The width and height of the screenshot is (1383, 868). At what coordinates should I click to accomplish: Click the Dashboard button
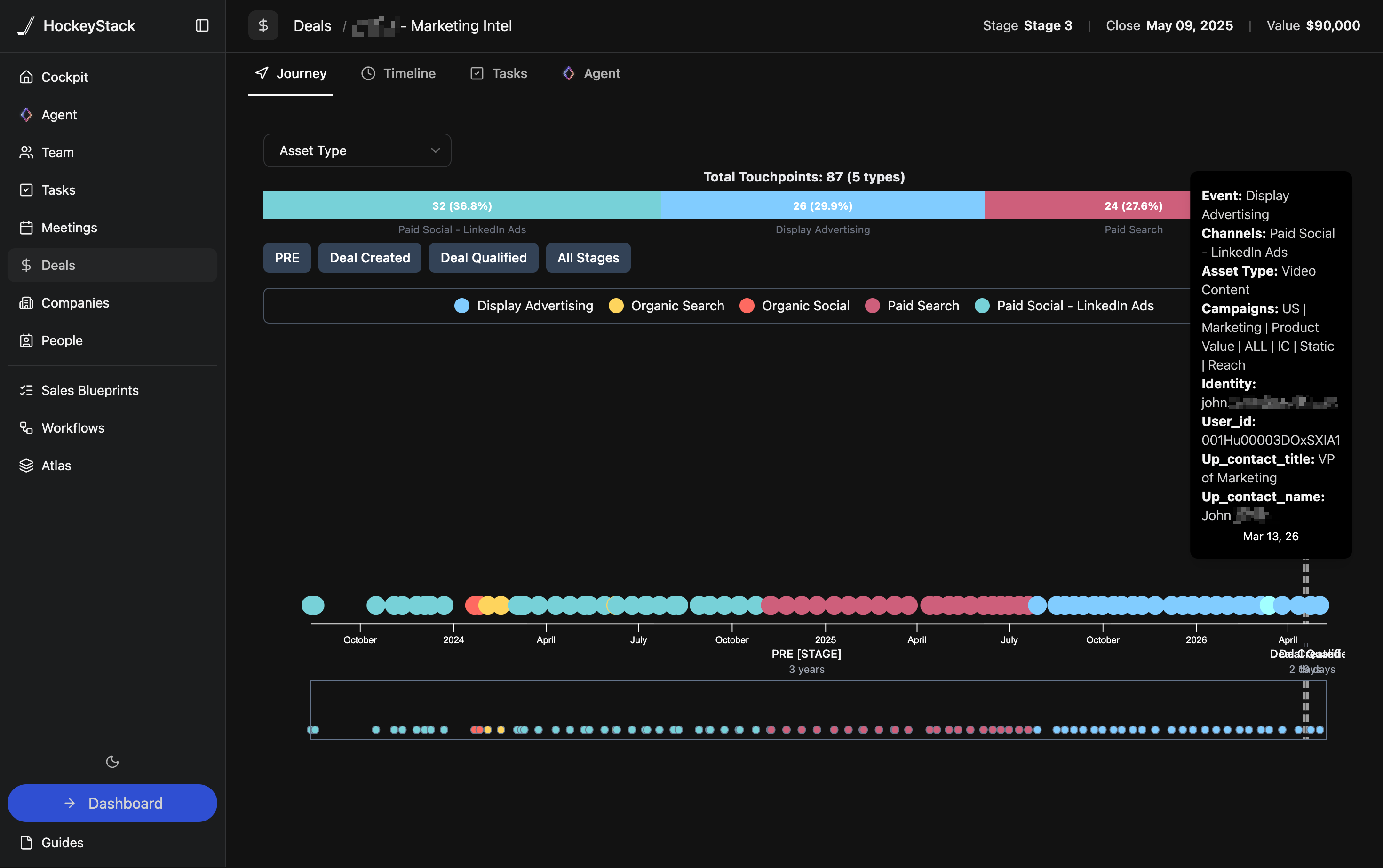[x=112, y=803]
